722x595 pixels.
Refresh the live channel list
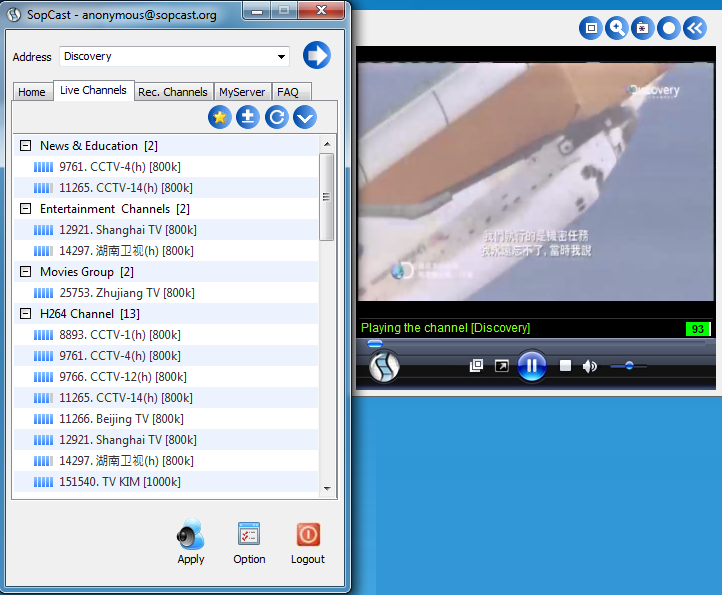pos(276,117)
